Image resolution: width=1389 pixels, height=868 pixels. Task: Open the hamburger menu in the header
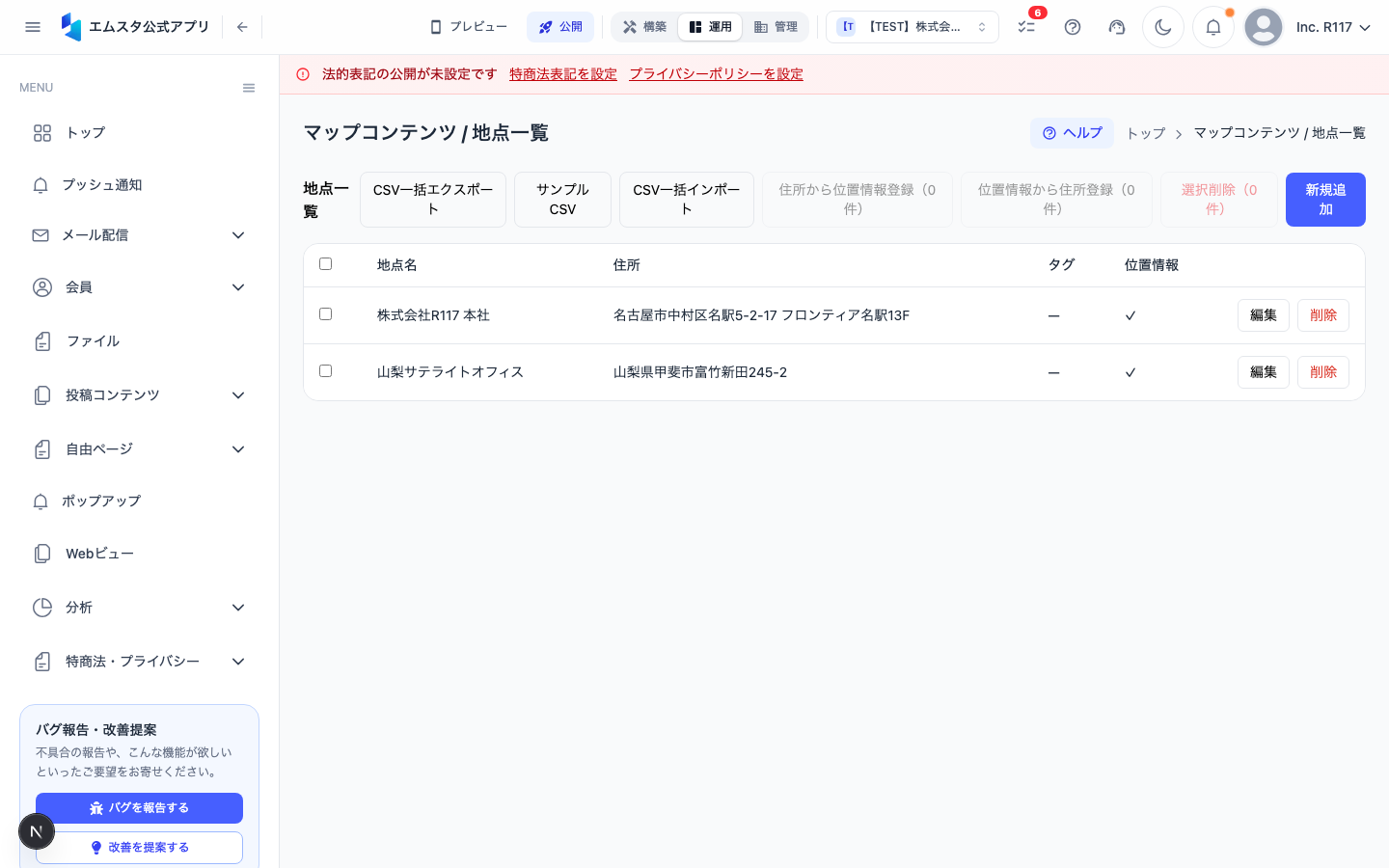(x=33, y=27)
